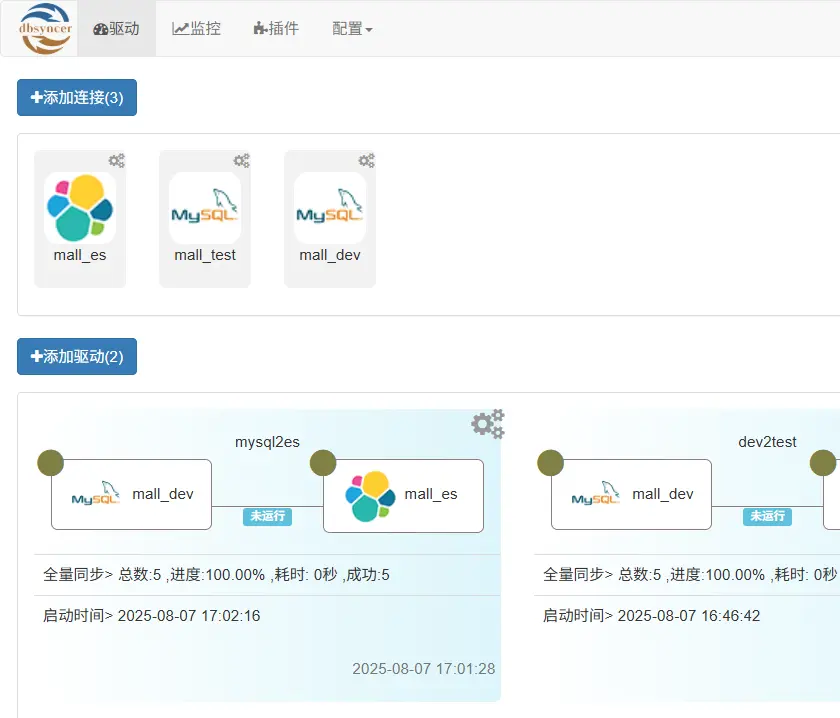Click the gear icon on mall_es card

117,160
